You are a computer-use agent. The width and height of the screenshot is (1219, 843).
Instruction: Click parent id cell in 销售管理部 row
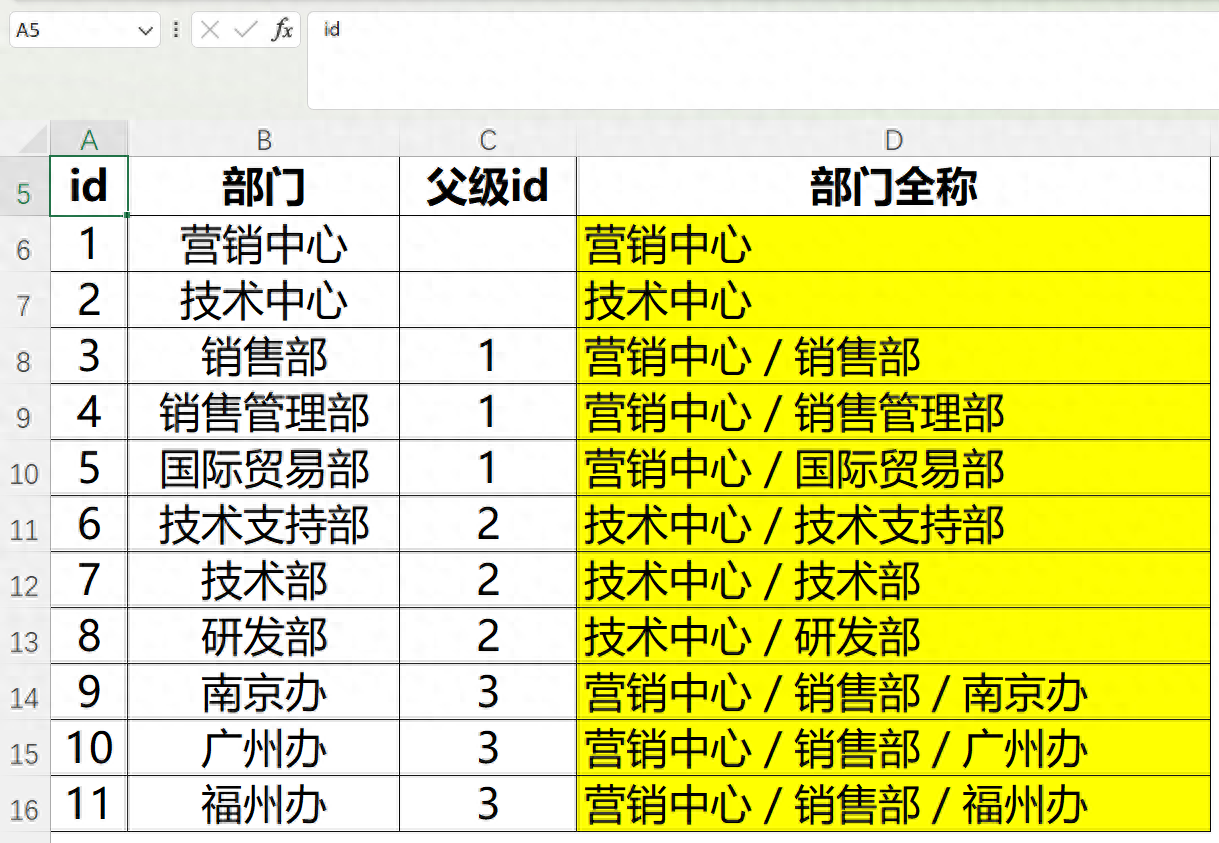coord(488,411)
